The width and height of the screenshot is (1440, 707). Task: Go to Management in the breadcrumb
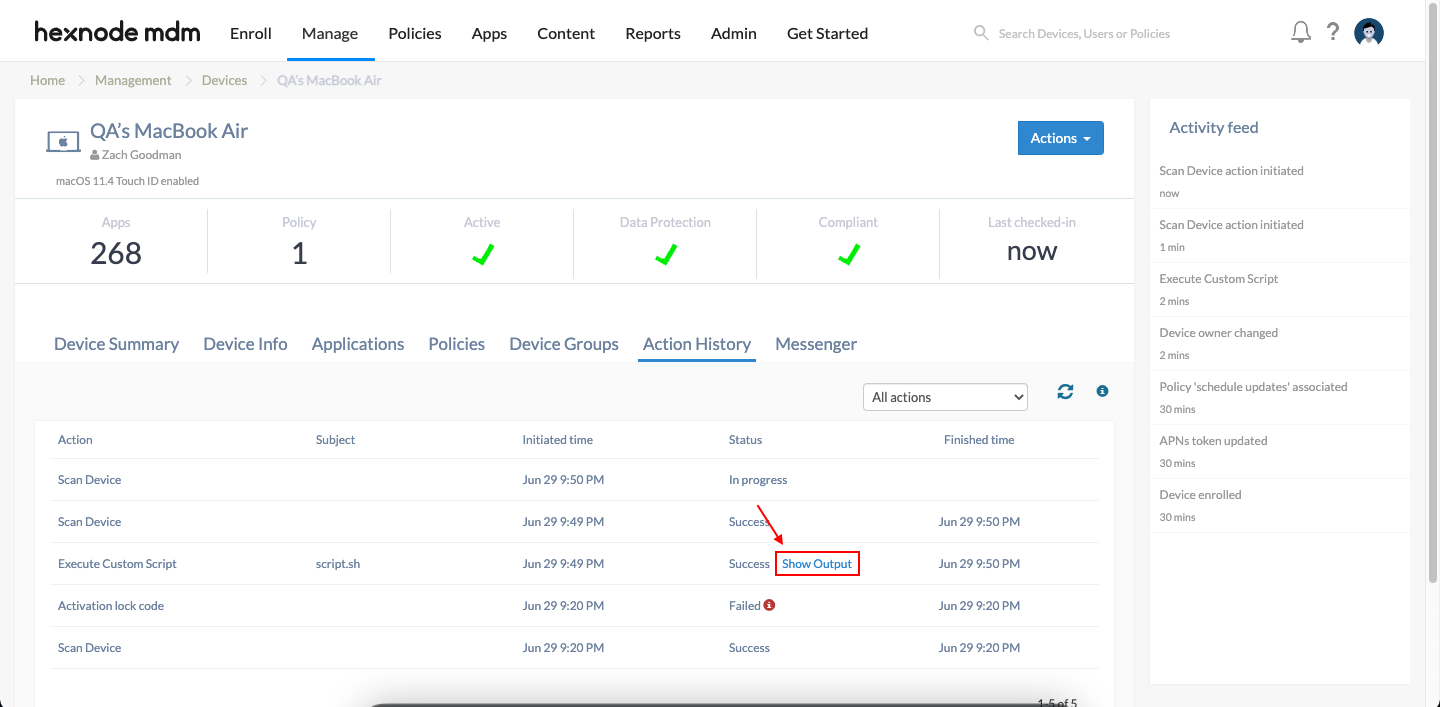point(133,80)
